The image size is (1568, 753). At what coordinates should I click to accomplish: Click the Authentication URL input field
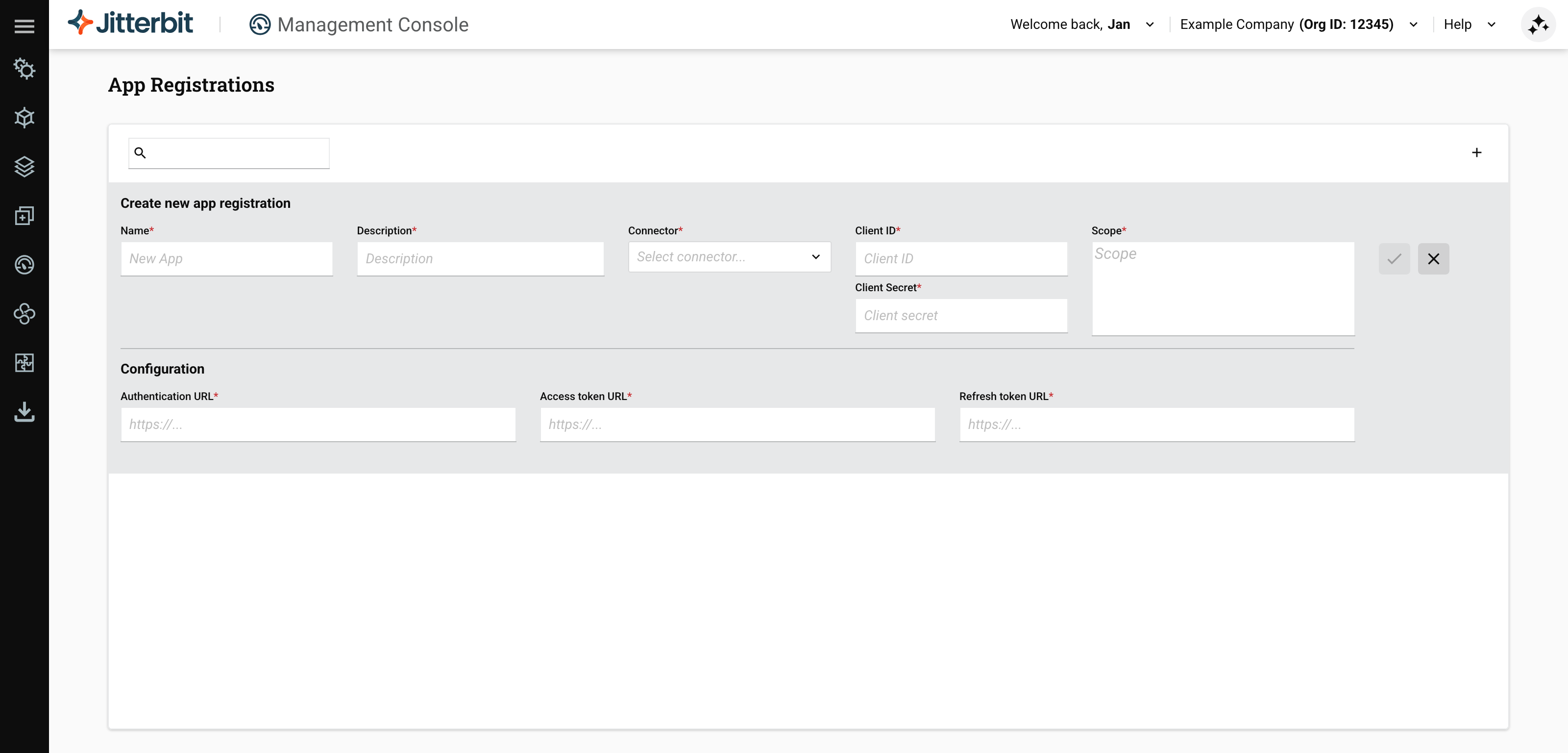click(x=318, y=425)
